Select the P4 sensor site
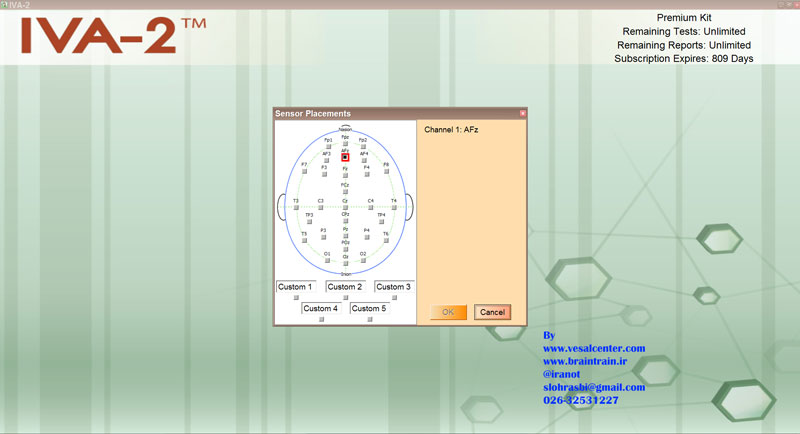This screenshot has height=434, width=800. click(x=367, y=237)
